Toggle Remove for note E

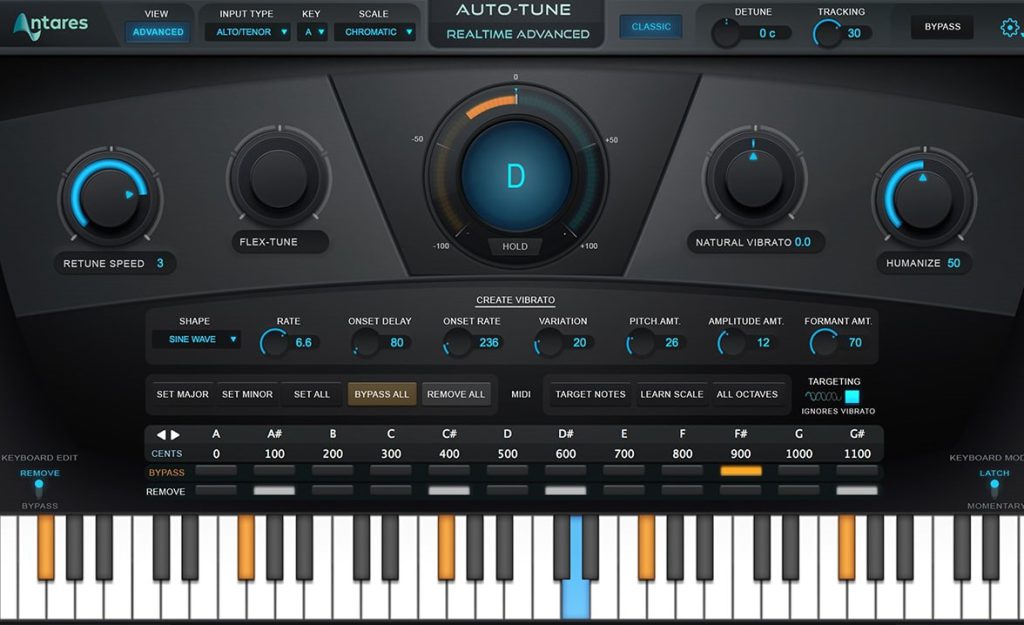pos(624,490)
